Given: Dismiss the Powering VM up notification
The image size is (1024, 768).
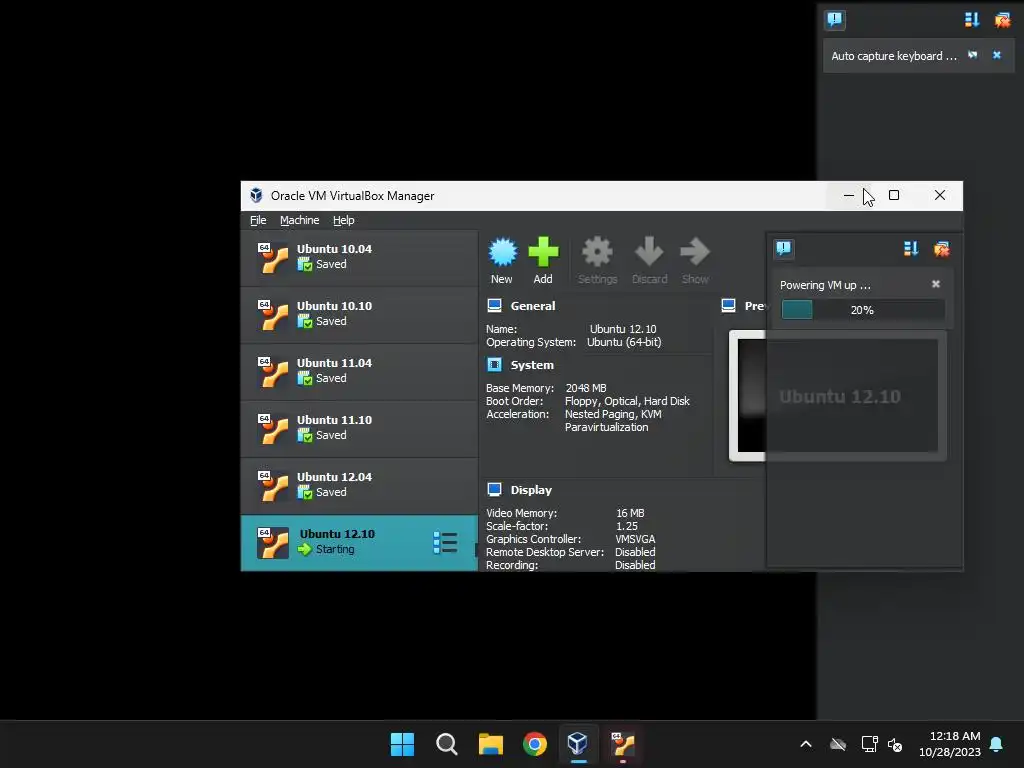Looking at the screenshot, I should click(x=936, y=284).
